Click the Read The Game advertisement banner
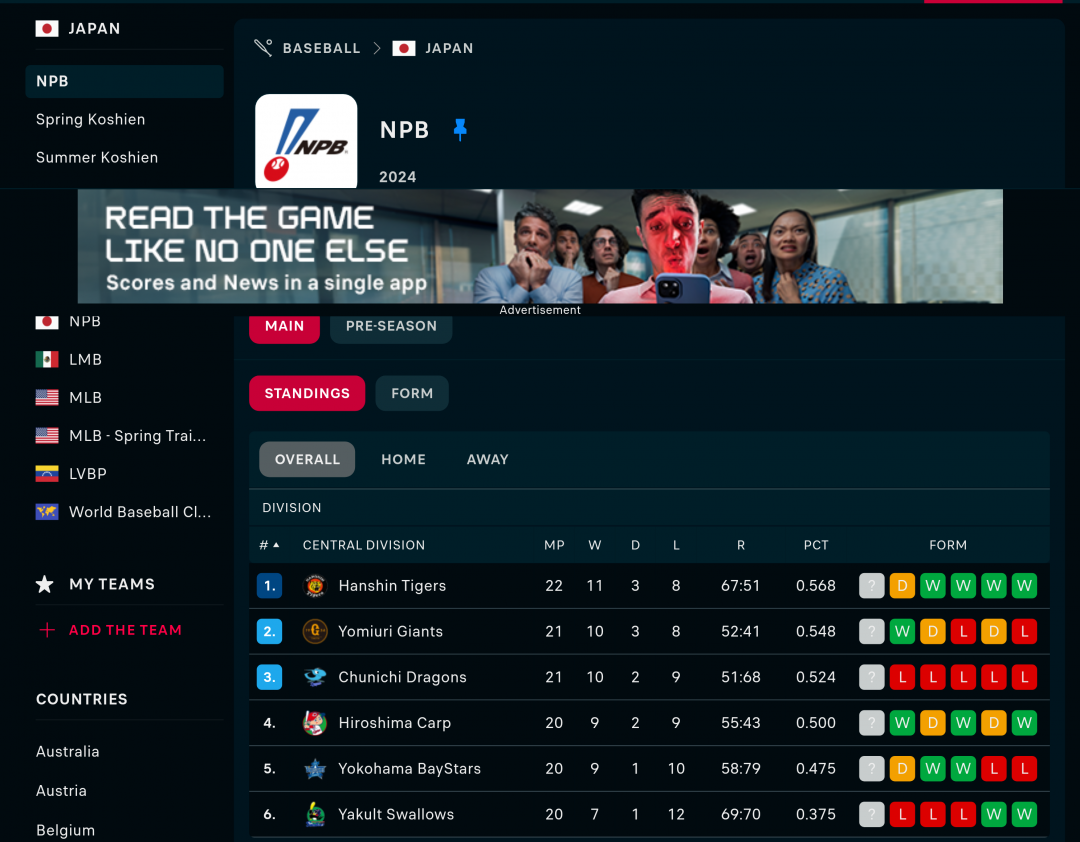Viewport: 1080px width, 842px height. pyautogui.click(x=540, y=246)
